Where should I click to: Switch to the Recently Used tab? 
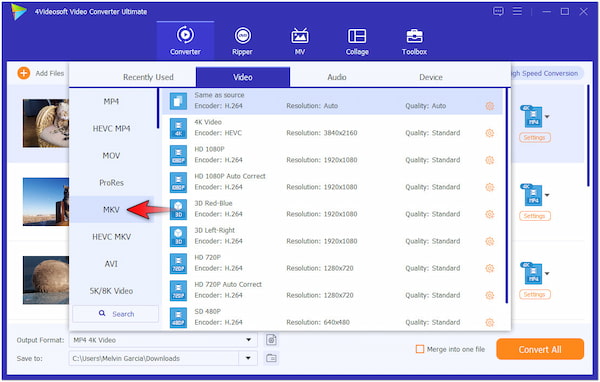click(x=148, y=77)
